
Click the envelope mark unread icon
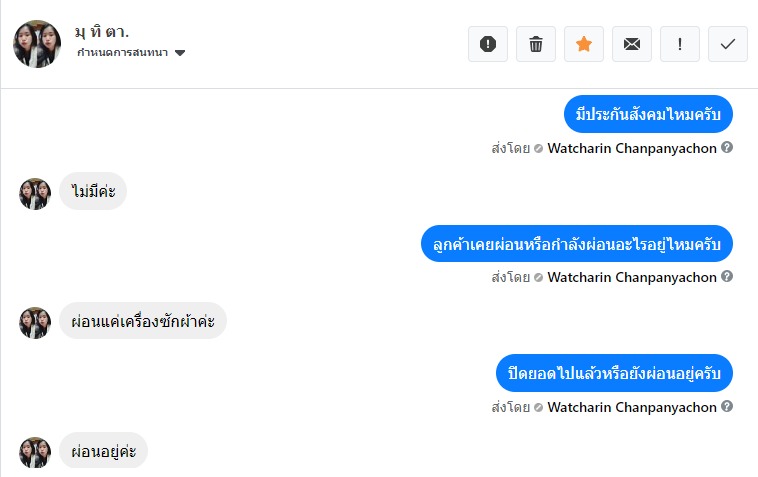tap(632, 44)
